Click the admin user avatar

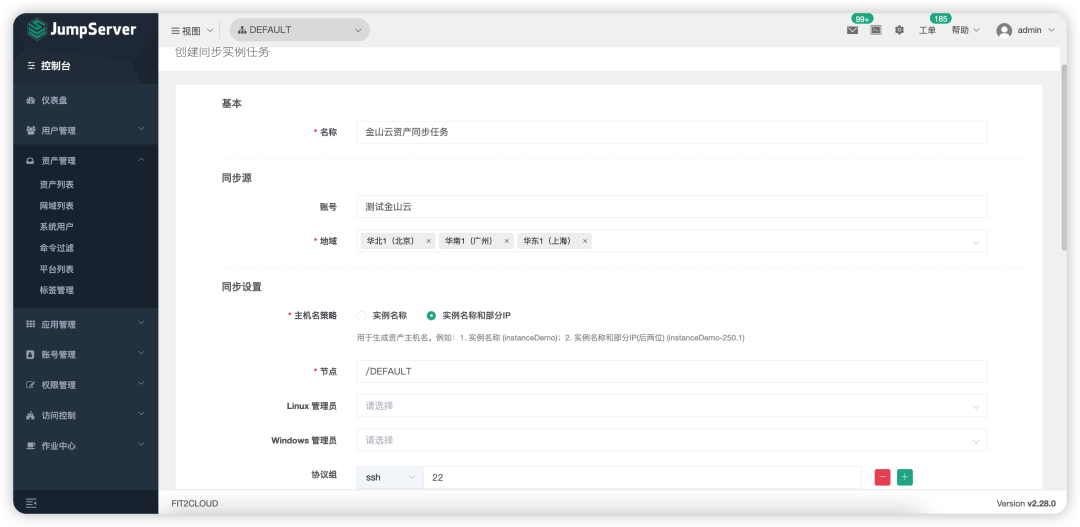[1004, 30]
